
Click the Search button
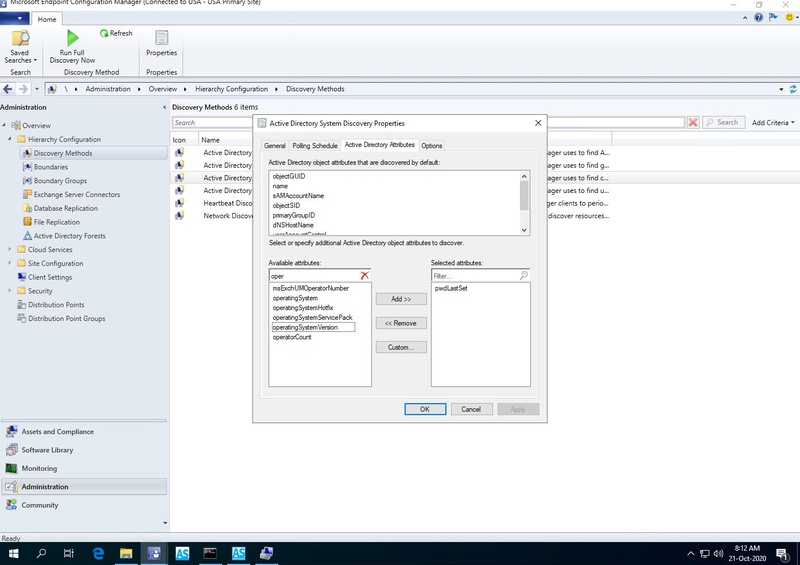click(723, 122)
